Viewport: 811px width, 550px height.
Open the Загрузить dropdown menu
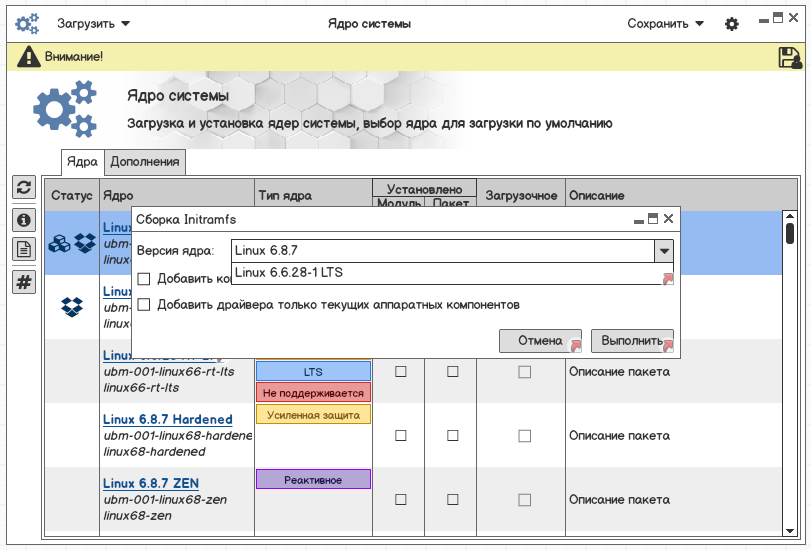(x=93, y=24)
